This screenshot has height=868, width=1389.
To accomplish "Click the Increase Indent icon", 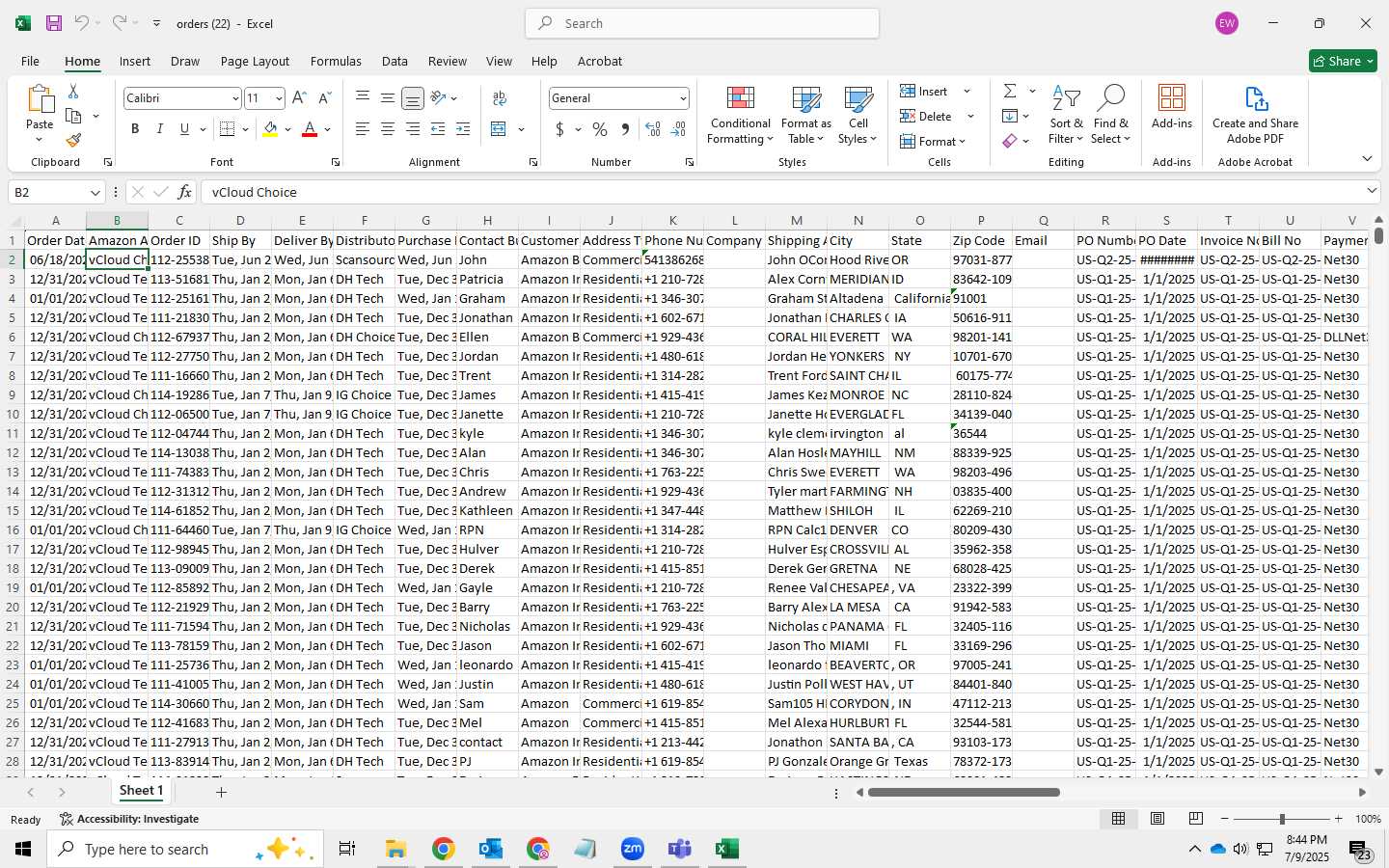I will [x=463, y=129].
